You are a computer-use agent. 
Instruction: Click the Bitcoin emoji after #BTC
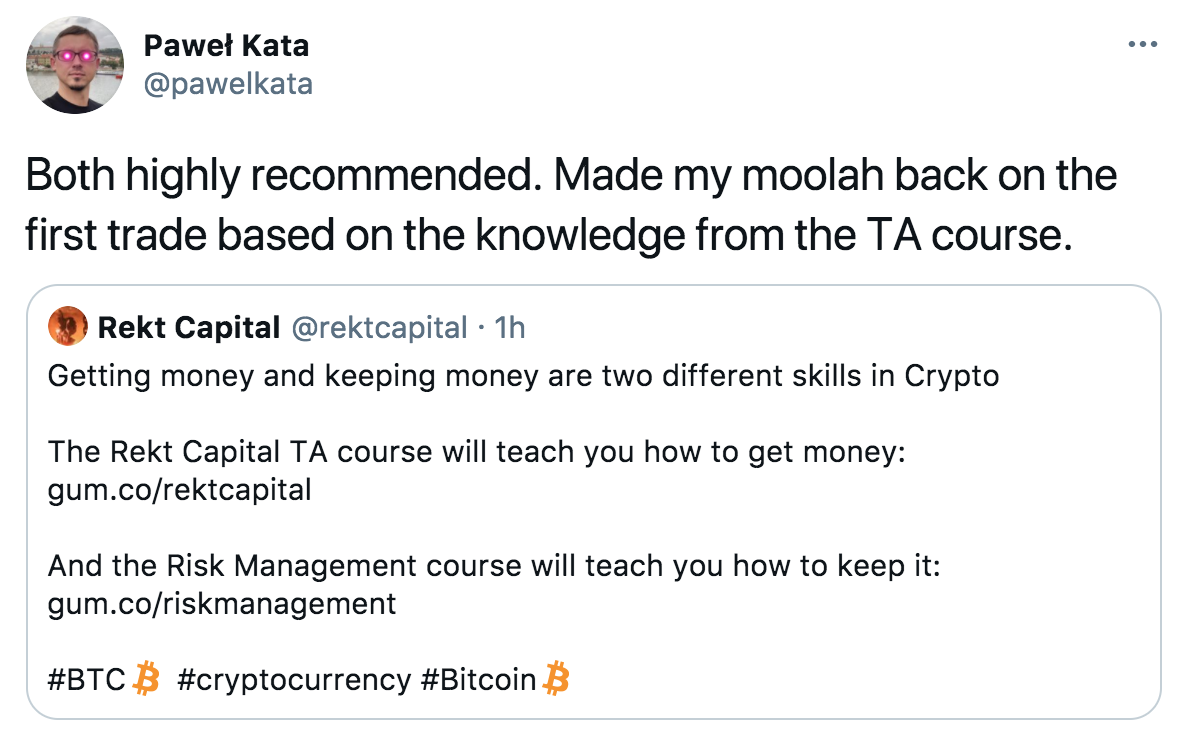(147, 680)
